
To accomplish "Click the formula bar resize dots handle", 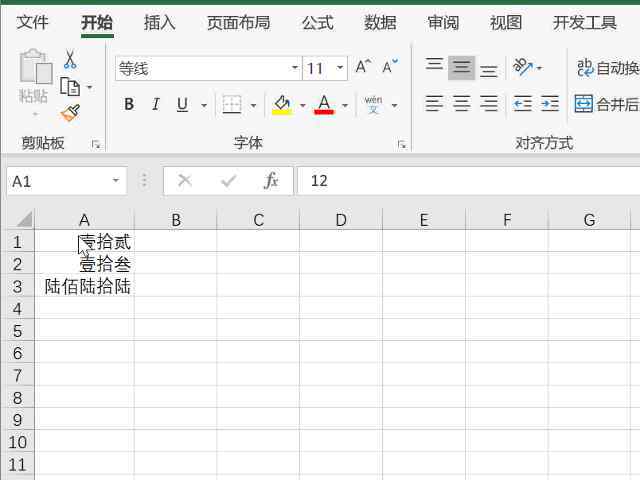I will [x=144, y=180].
